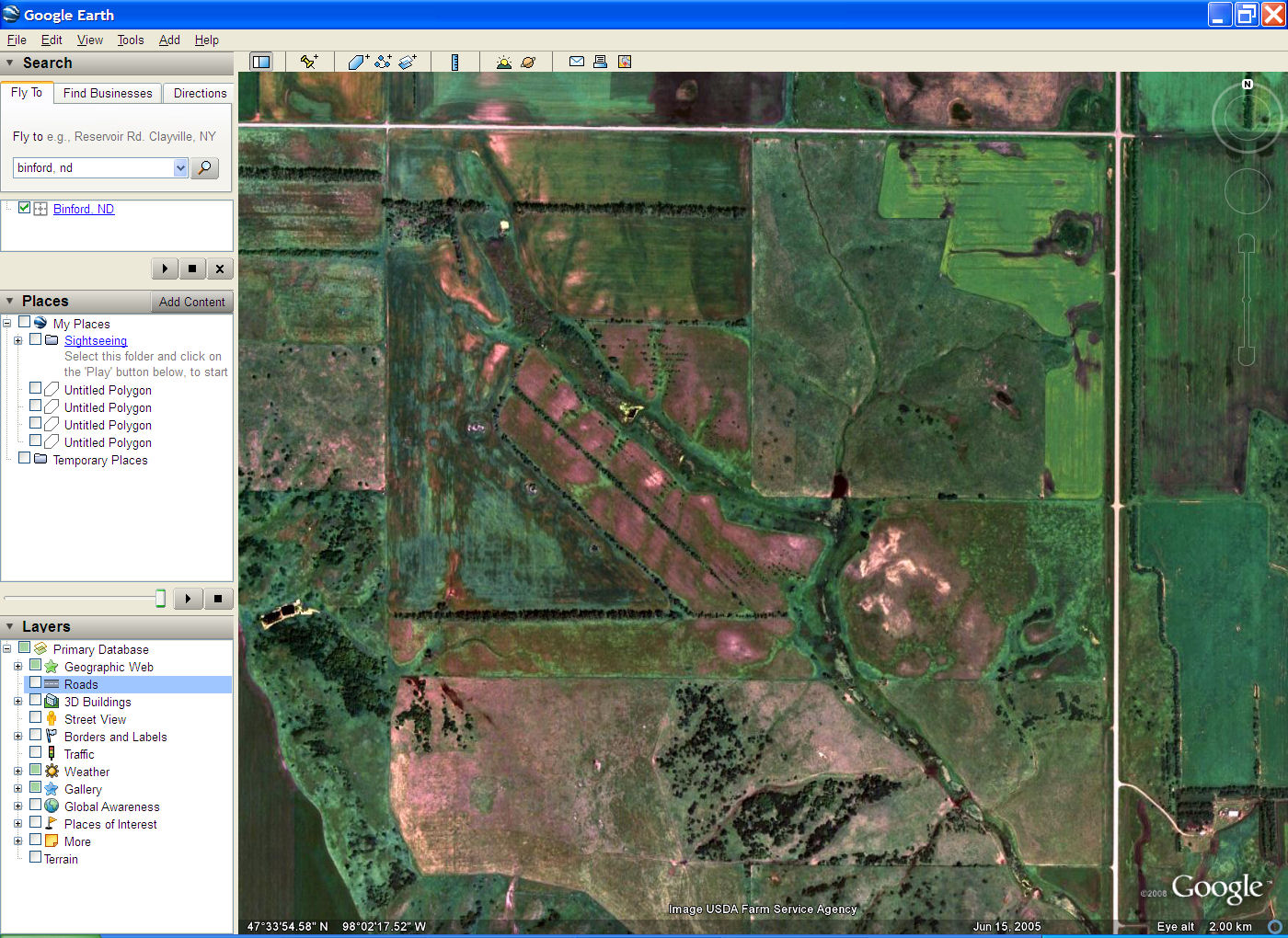Collapse the Primary Database tree node

(x=7, y=649)
